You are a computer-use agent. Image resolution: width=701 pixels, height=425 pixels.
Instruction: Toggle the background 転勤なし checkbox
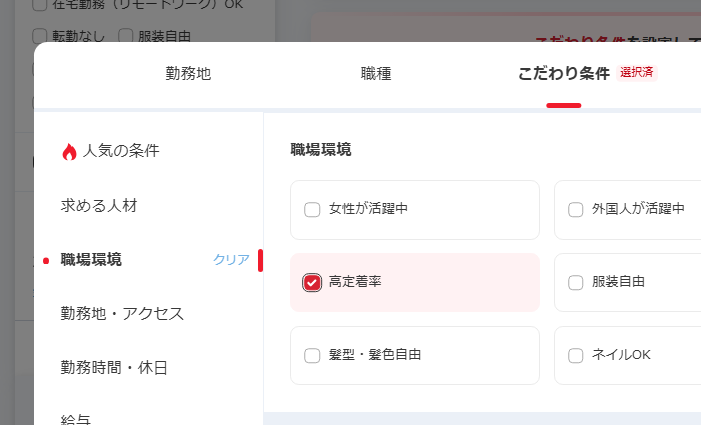[39, 36]
